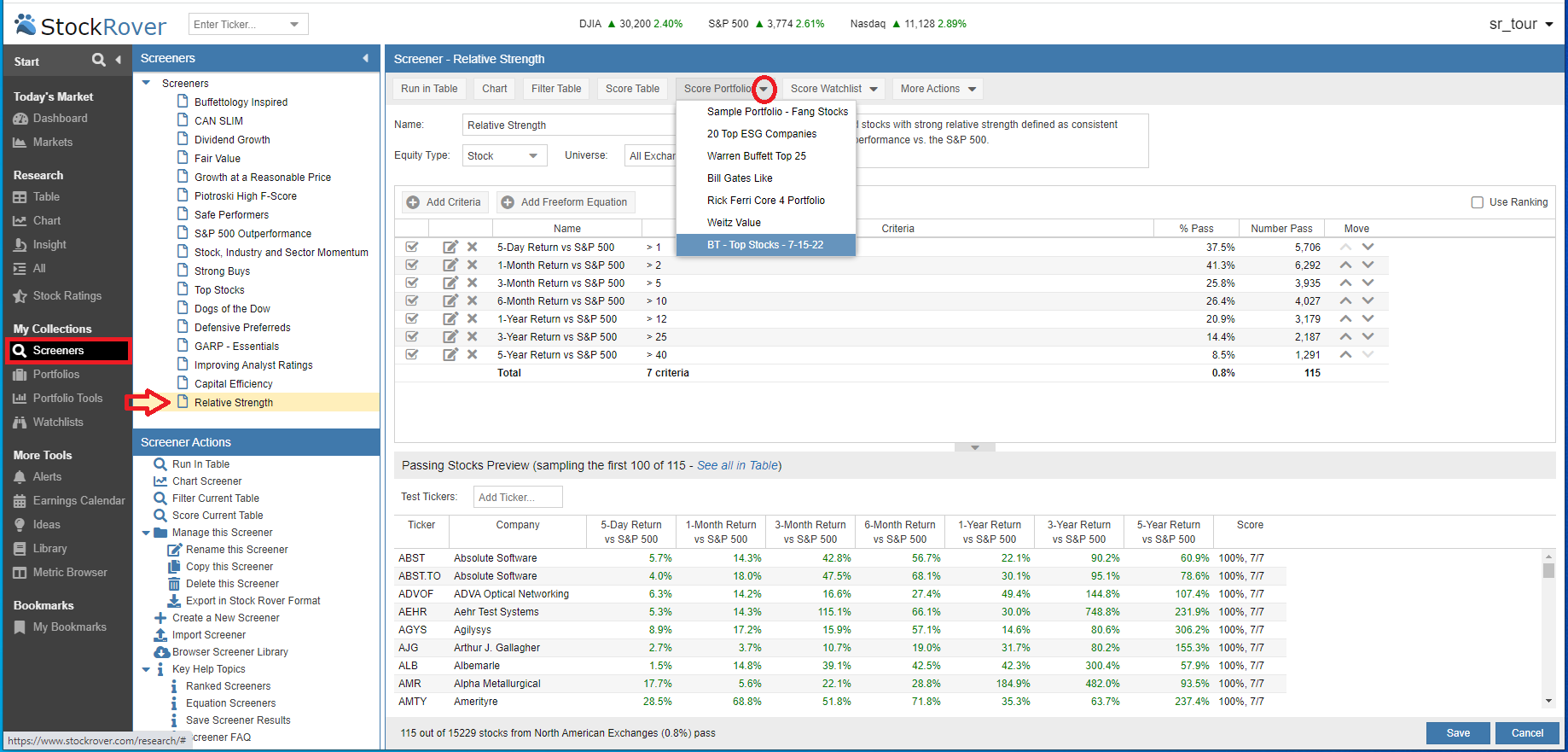Select BT - Top Stocks - 7-15-22

pyautogui.click(x=766, y=245)
